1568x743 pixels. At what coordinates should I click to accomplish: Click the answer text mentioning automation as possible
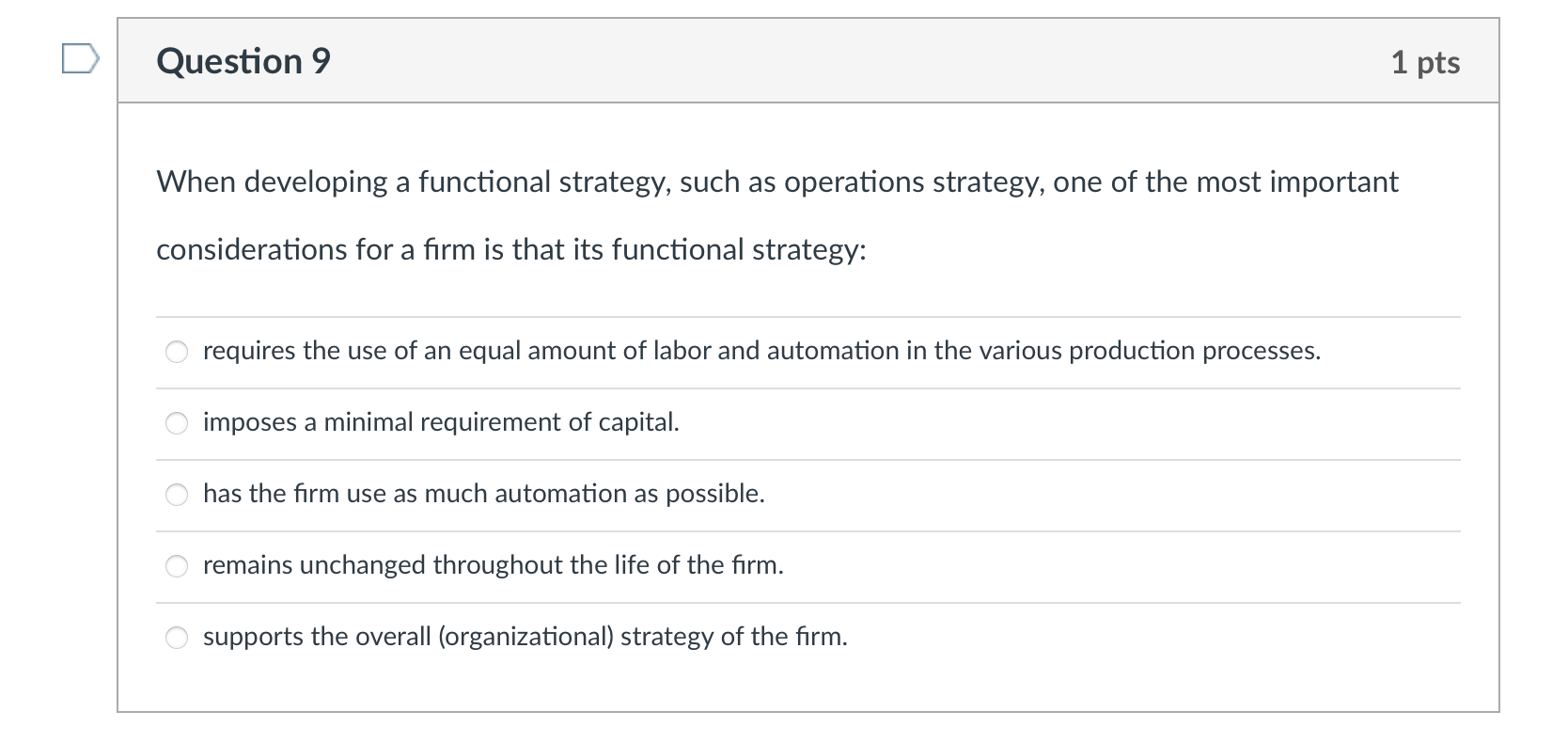483,494
